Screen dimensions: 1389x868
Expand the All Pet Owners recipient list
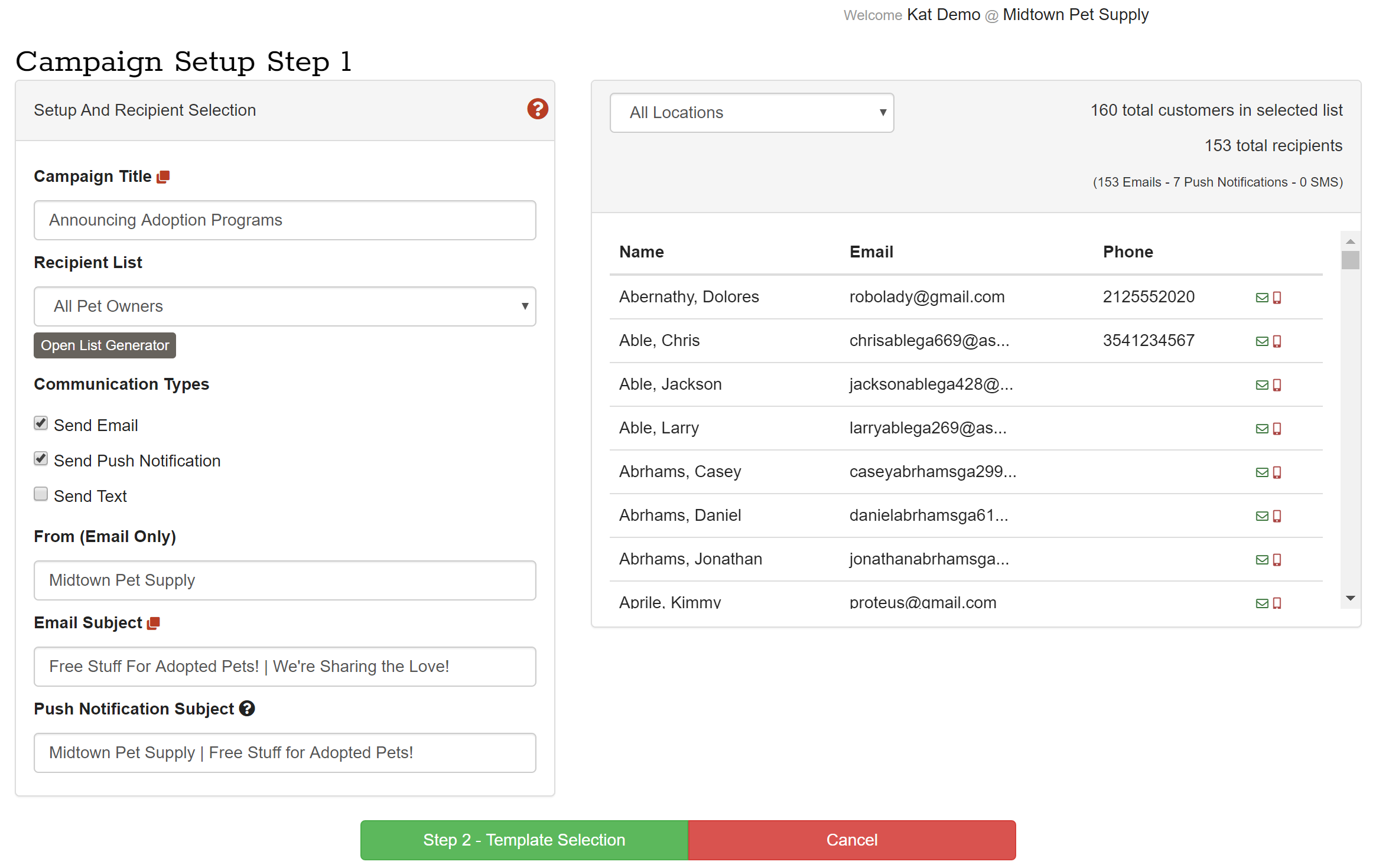pos(285,306)
